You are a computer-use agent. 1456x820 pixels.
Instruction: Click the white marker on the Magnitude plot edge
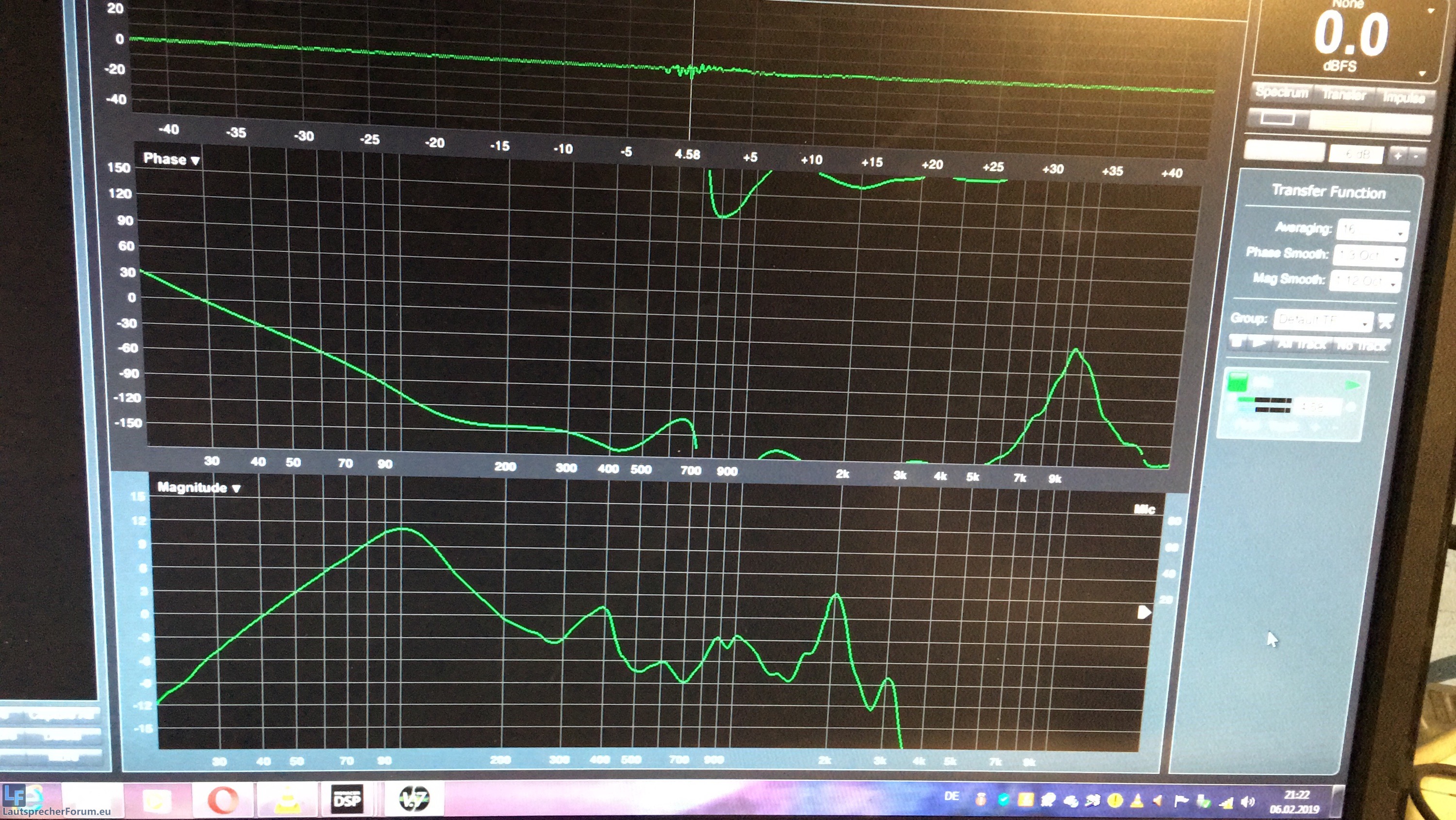pyautogui.click(x=1143, y=612)
